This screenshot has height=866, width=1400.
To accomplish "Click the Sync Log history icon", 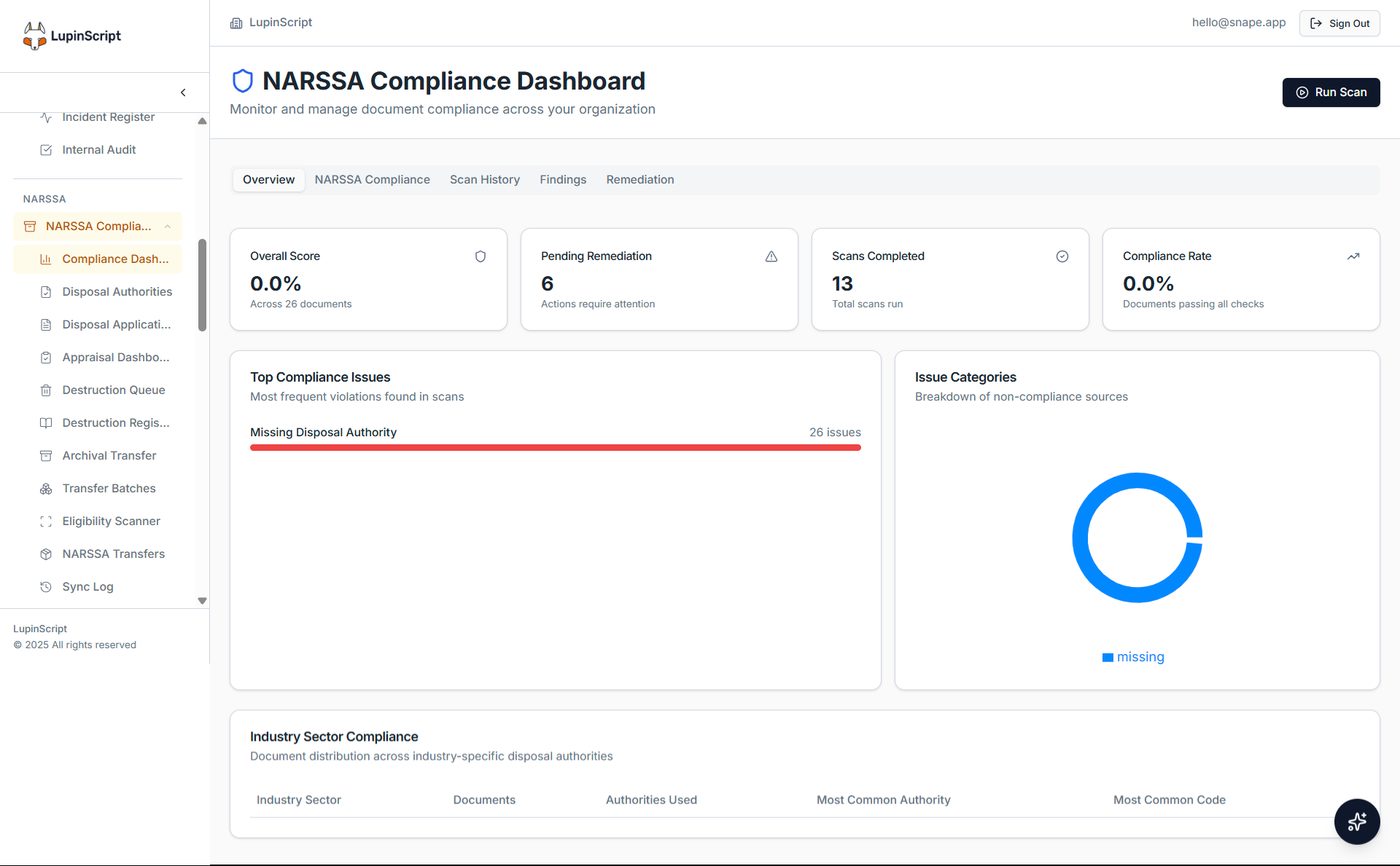I will point(45,587).
